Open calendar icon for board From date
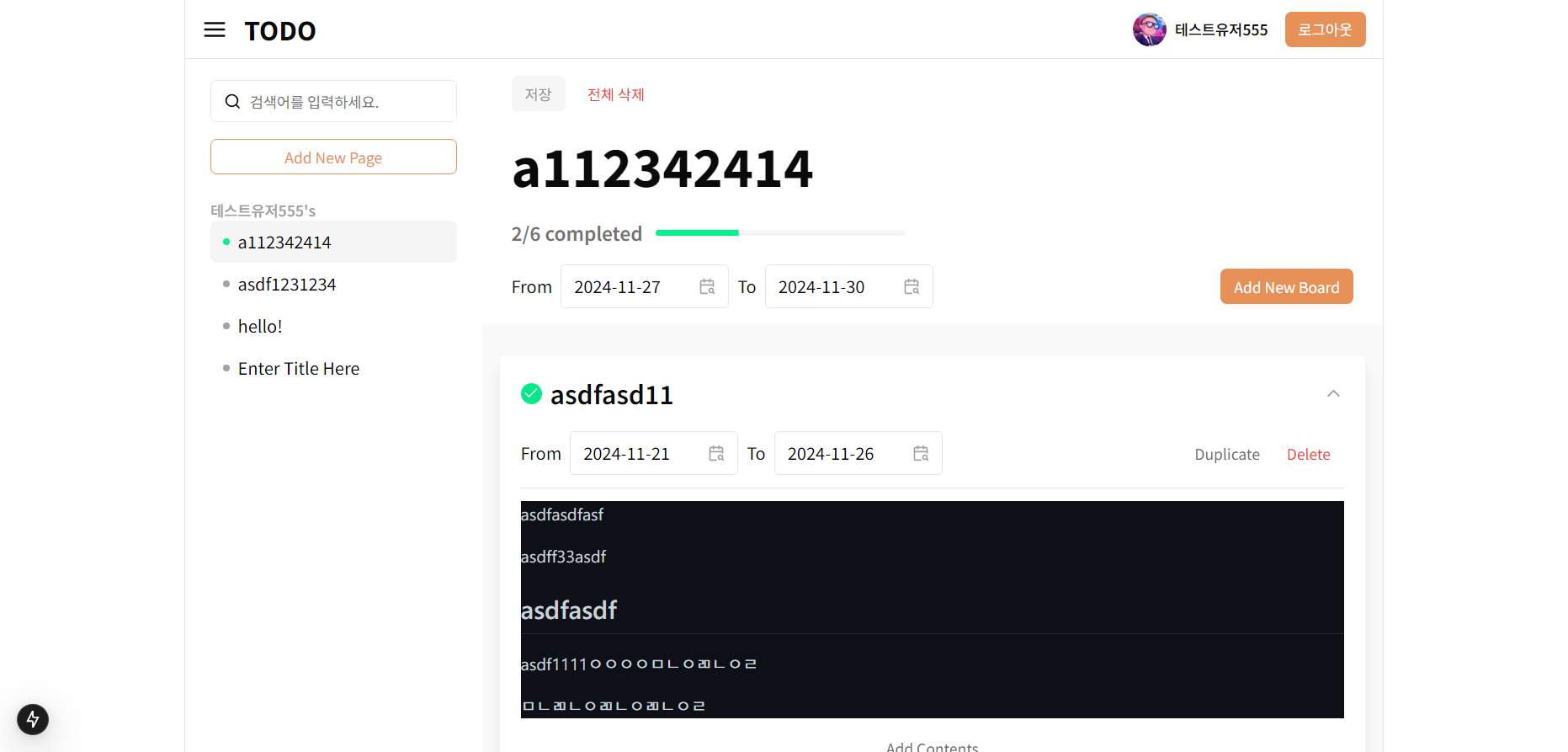 pyautogui.click(x=716, y=454)
